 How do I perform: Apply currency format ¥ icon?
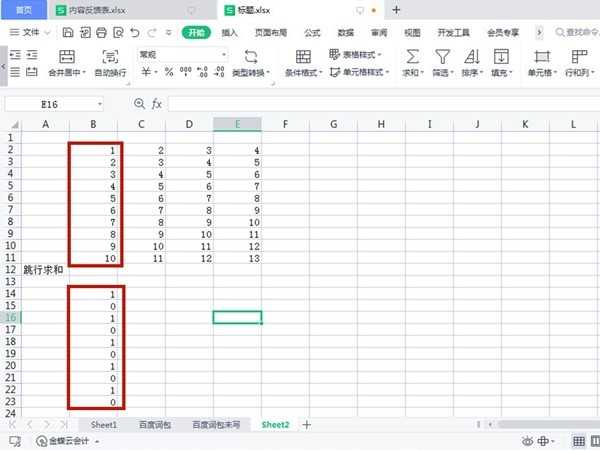coord(146,72)
